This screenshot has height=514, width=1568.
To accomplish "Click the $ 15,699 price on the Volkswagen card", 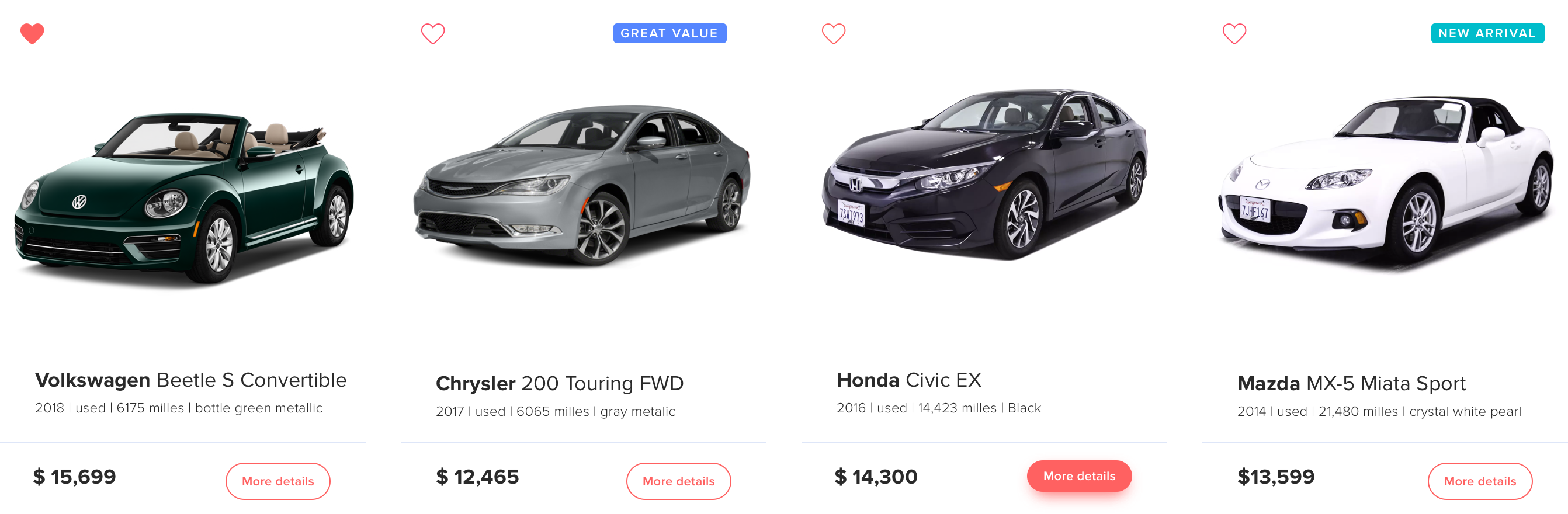I will coord(74,477).
